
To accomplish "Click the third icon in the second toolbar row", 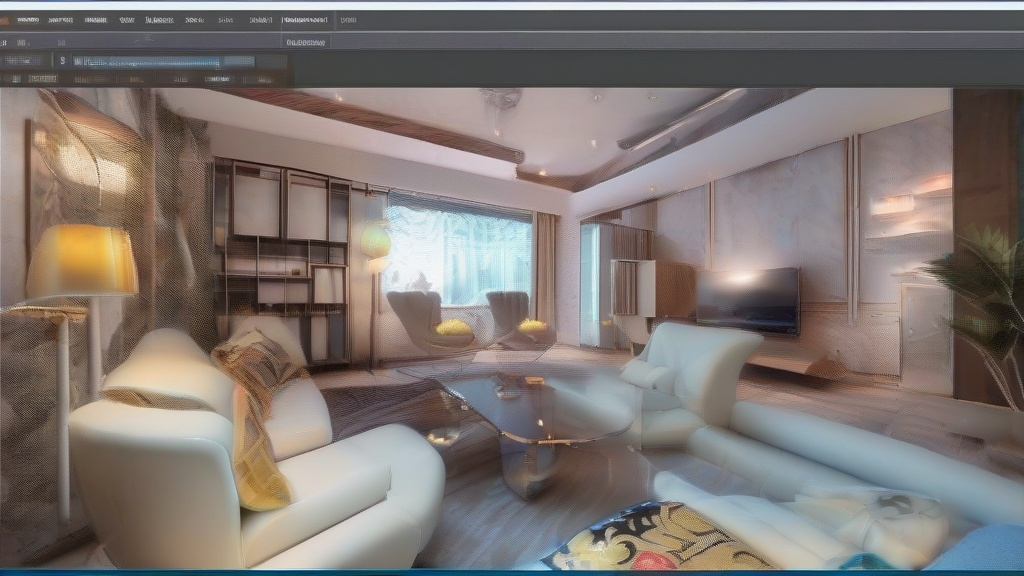I will [x=62, y=43].
